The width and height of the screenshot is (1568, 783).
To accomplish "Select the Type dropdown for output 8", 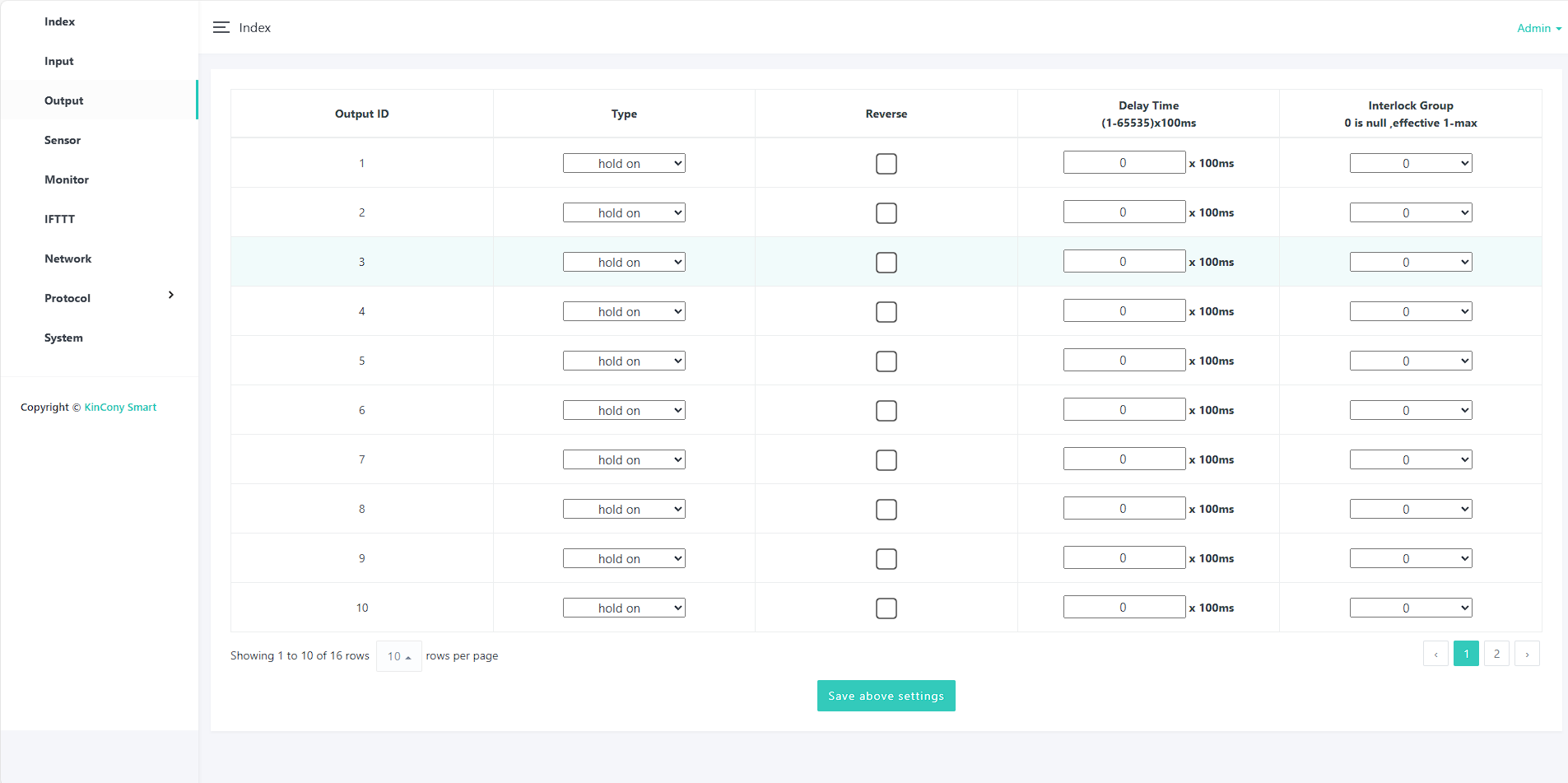I will (624, 510).
